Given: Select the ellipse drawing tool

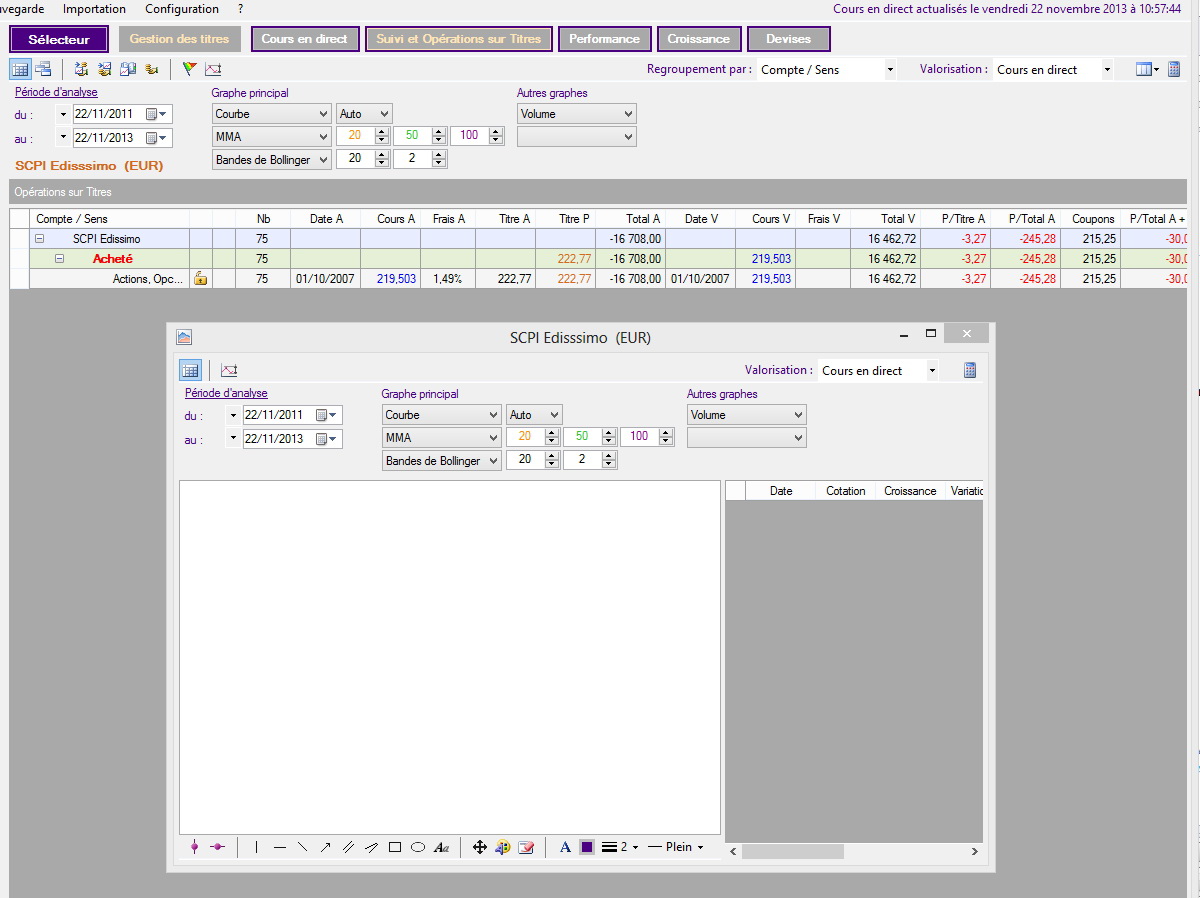Looking at the screenshot, I should (x=418, y=847).
